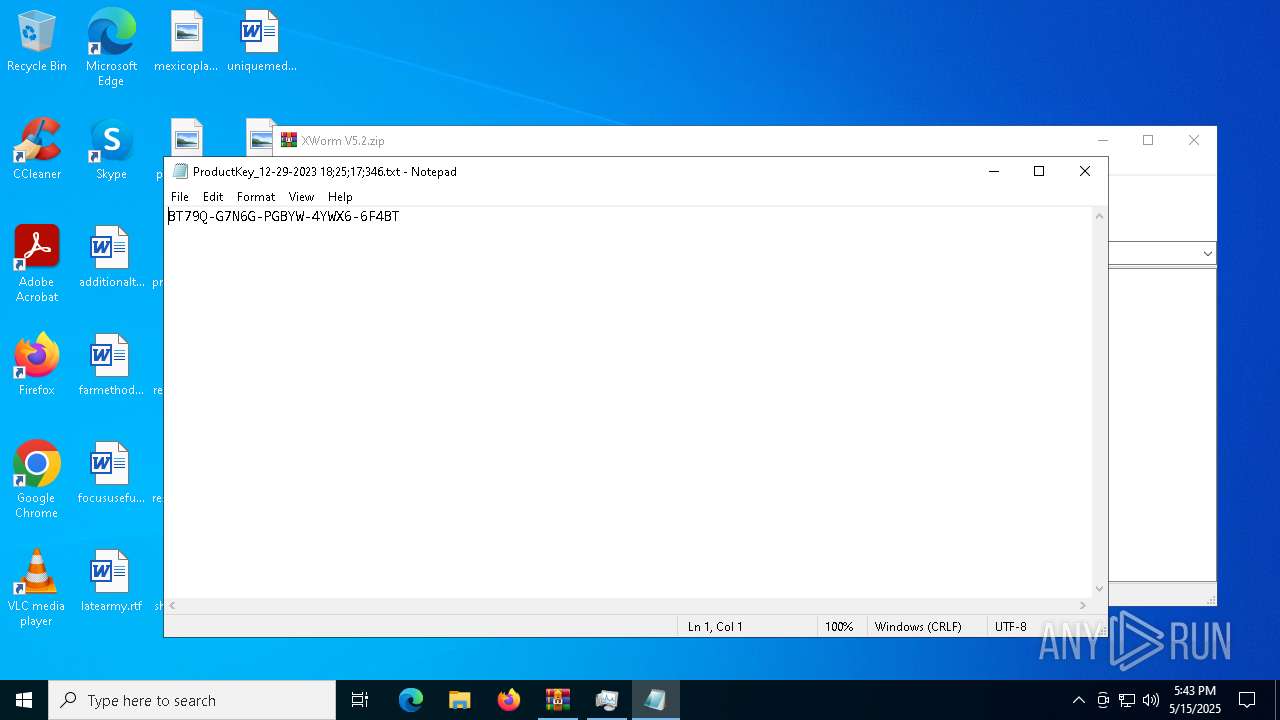Click the UTF-8 encoding status entry
This screenshot has width=1280, height=720.
point(1010,627)
